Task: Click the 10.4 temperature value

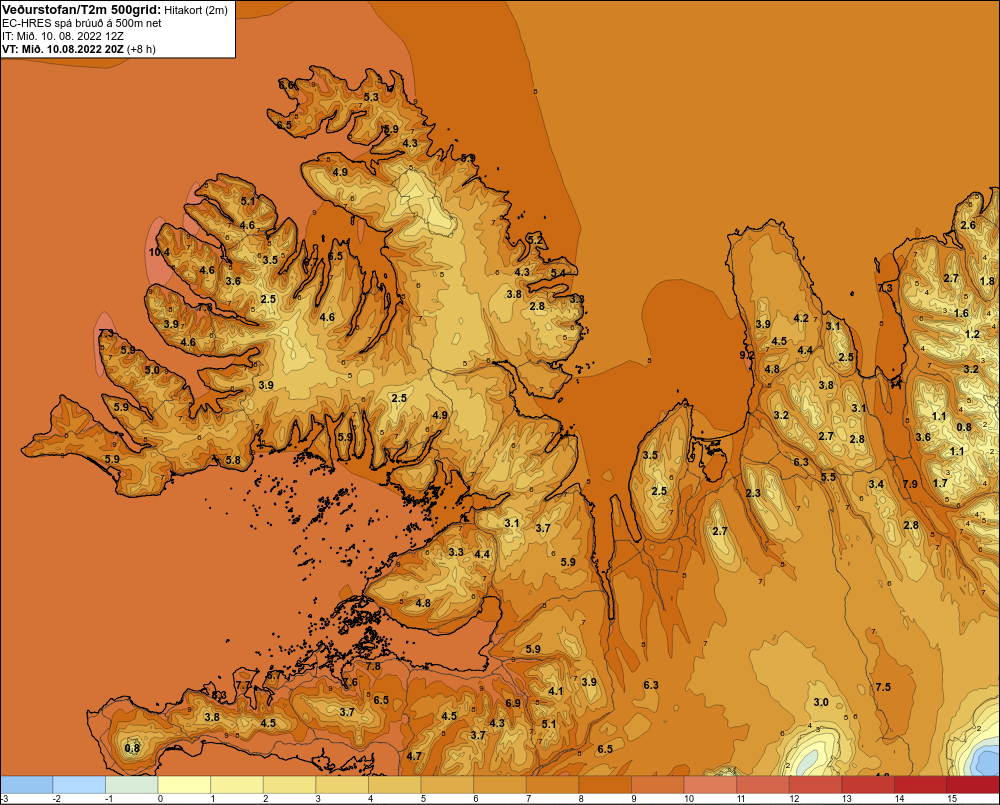Action: (x=159, y=252)
